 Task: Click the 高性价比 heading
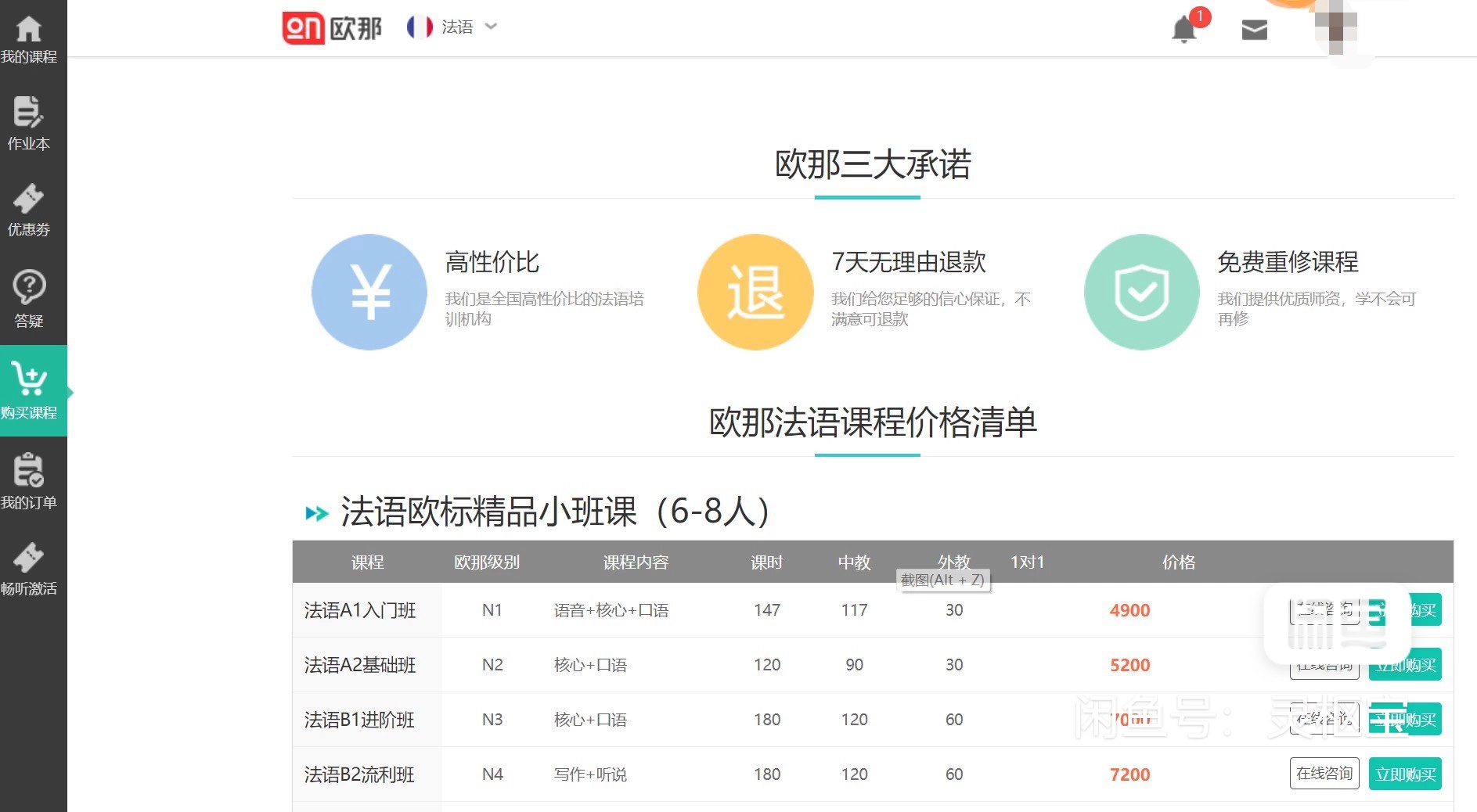pos(492,261)
